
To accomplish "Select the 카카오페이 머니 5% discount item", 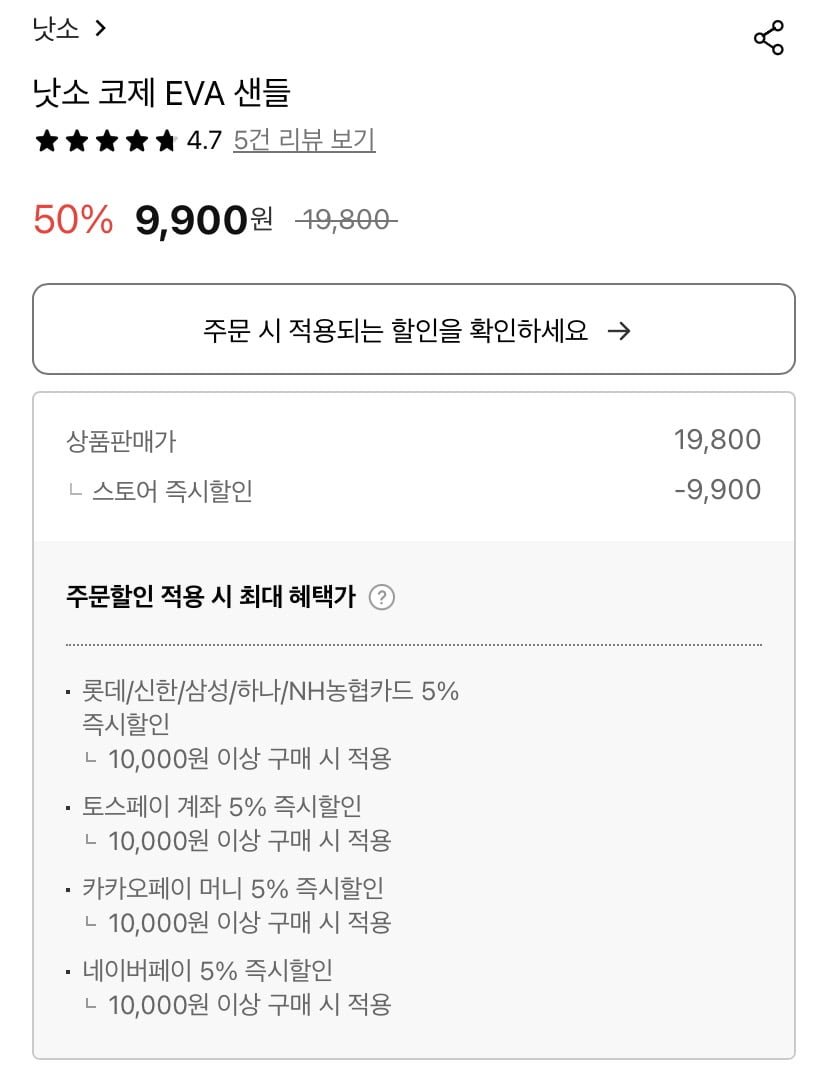I will 233,888.
